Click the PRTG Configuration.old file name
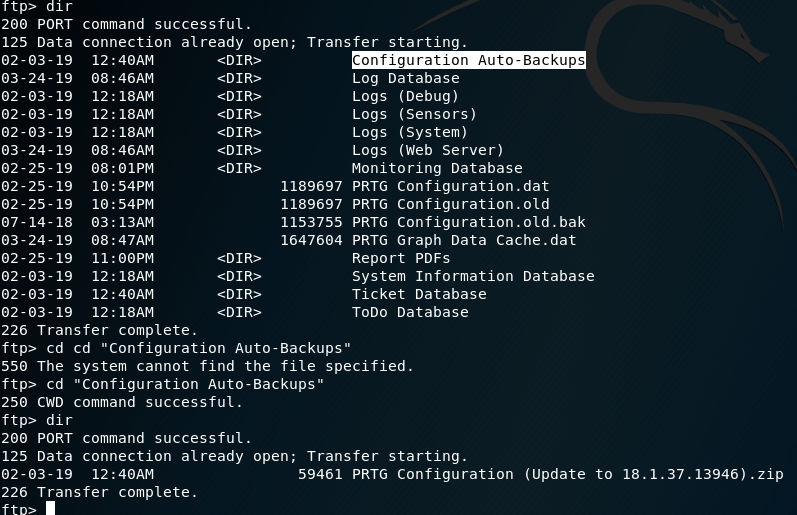Screen dimensions: 797x515 pyautogui.click(x=450, y=204)
